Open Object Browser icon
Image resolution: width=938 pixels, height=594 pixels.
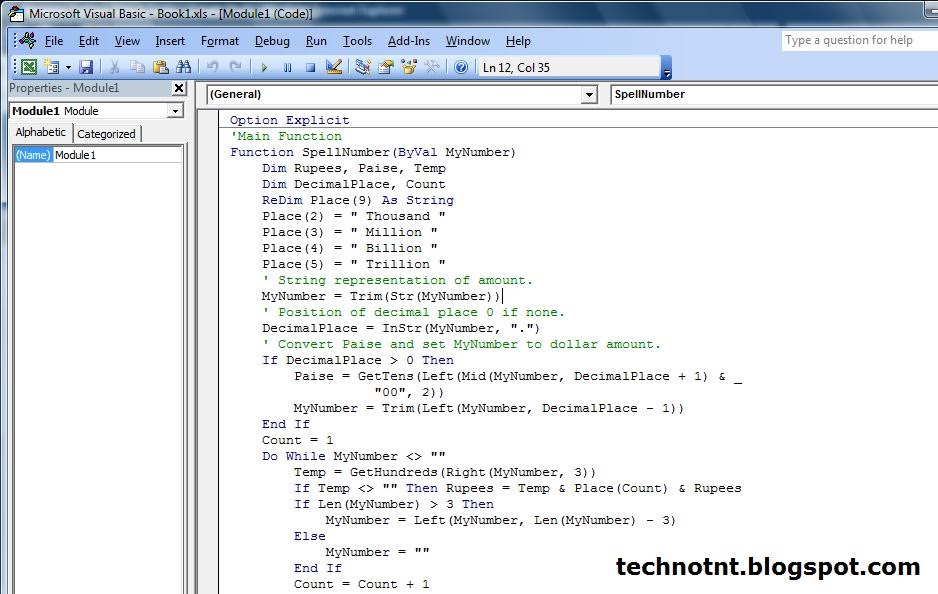pos(409,67)
